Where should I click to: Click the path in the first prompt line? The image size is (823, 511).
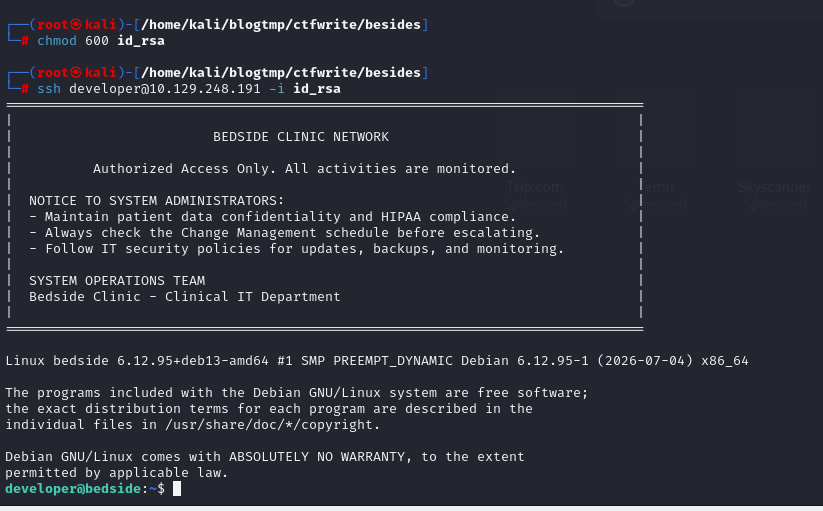coord(281,25)
